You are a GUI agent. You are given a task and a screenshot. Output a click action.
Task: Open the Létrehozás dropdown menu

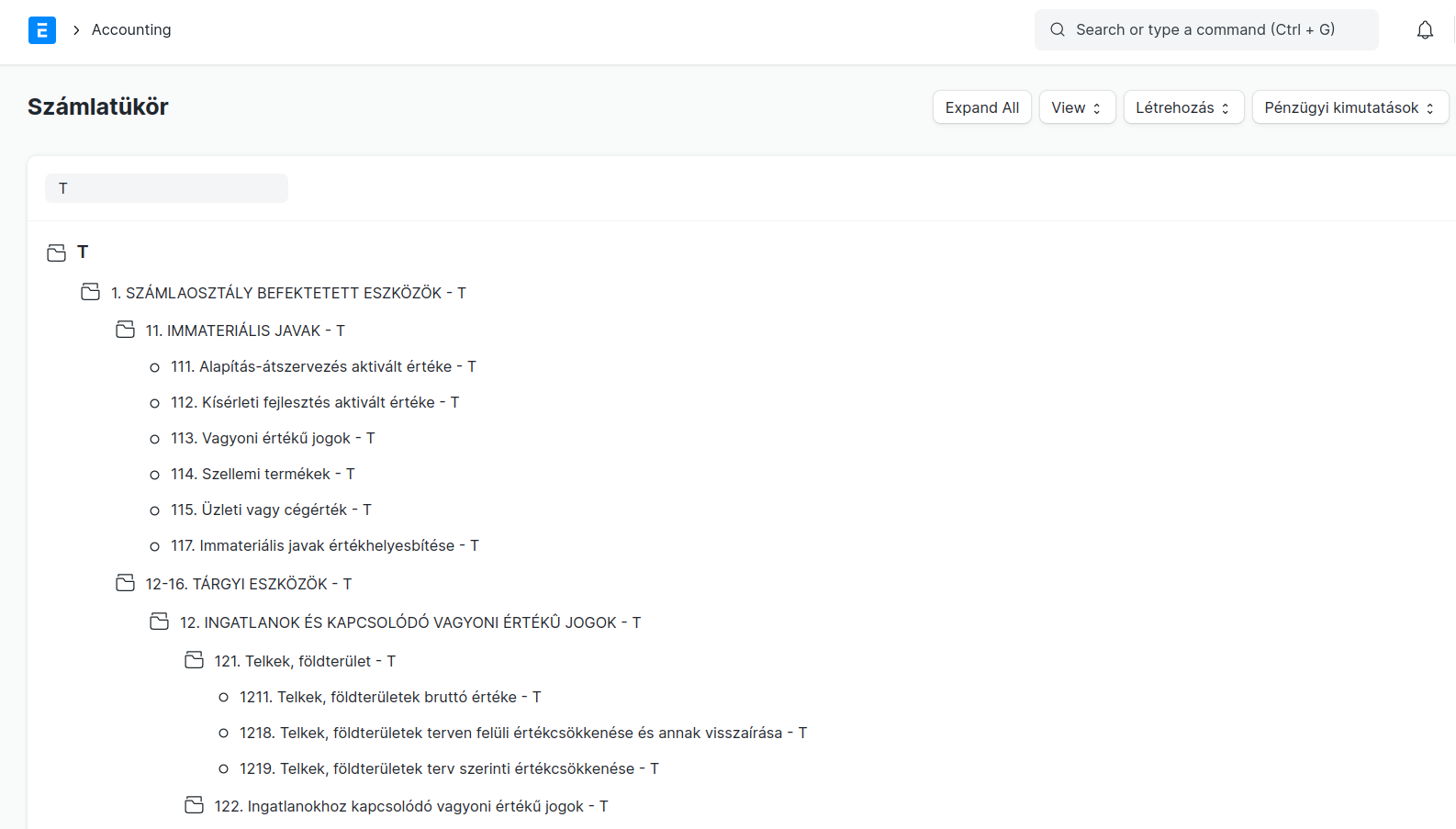(1182, 107)
